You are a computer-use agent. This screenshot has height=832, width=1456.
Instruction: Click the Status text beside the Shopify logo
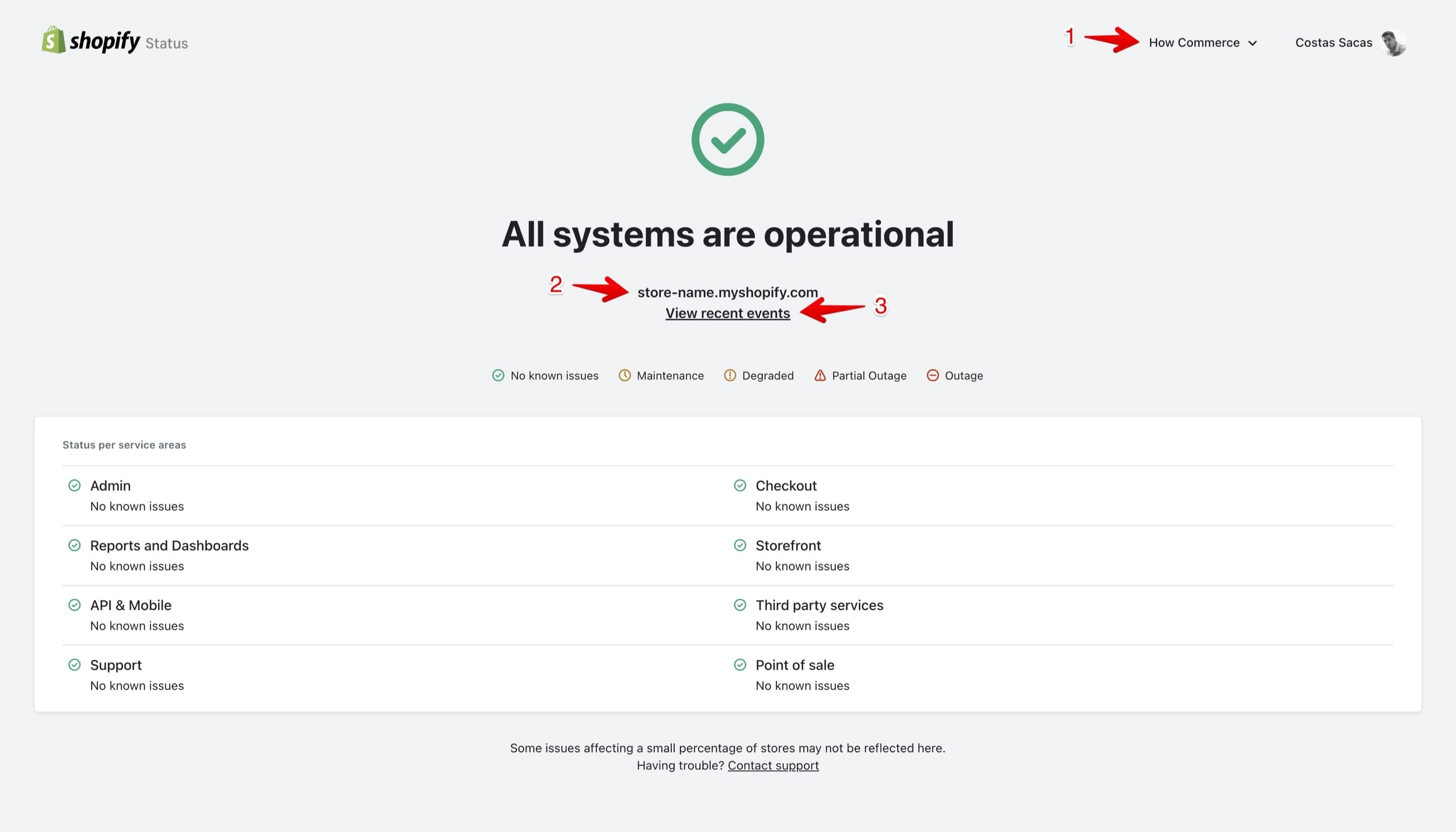[x=166, y=43]
